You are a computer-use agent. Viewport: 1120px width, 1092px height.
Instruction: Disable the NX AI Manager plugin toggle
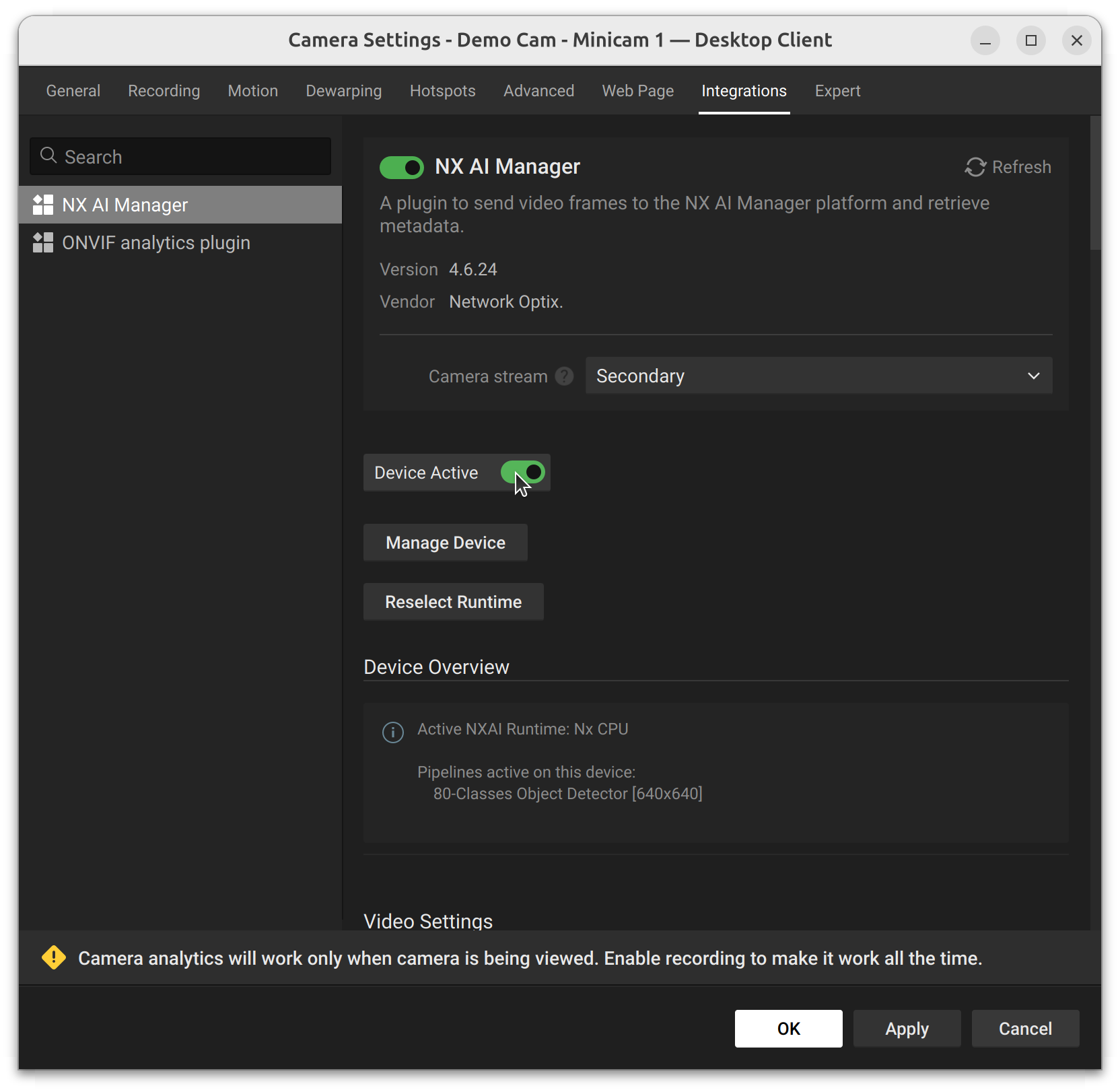[x=402, y=167]
